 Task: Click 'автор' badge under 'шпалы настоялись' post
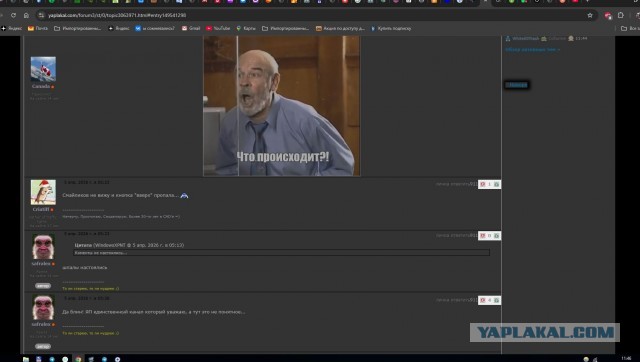coord(43,286)
